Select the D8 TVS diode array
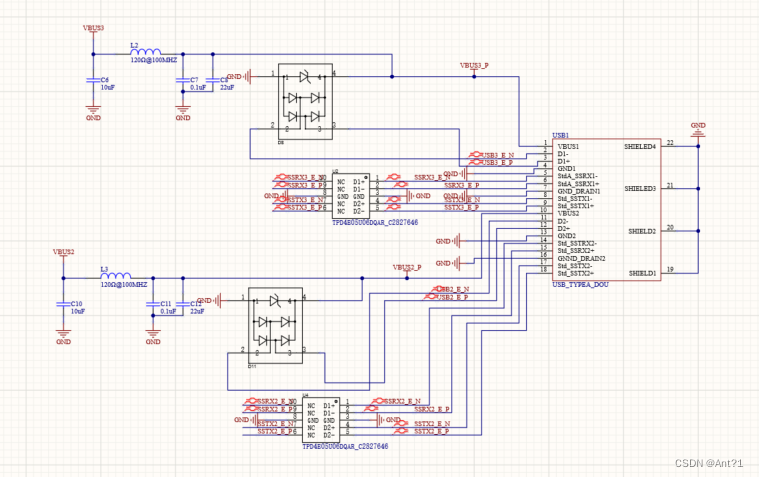 pos(305,102)
